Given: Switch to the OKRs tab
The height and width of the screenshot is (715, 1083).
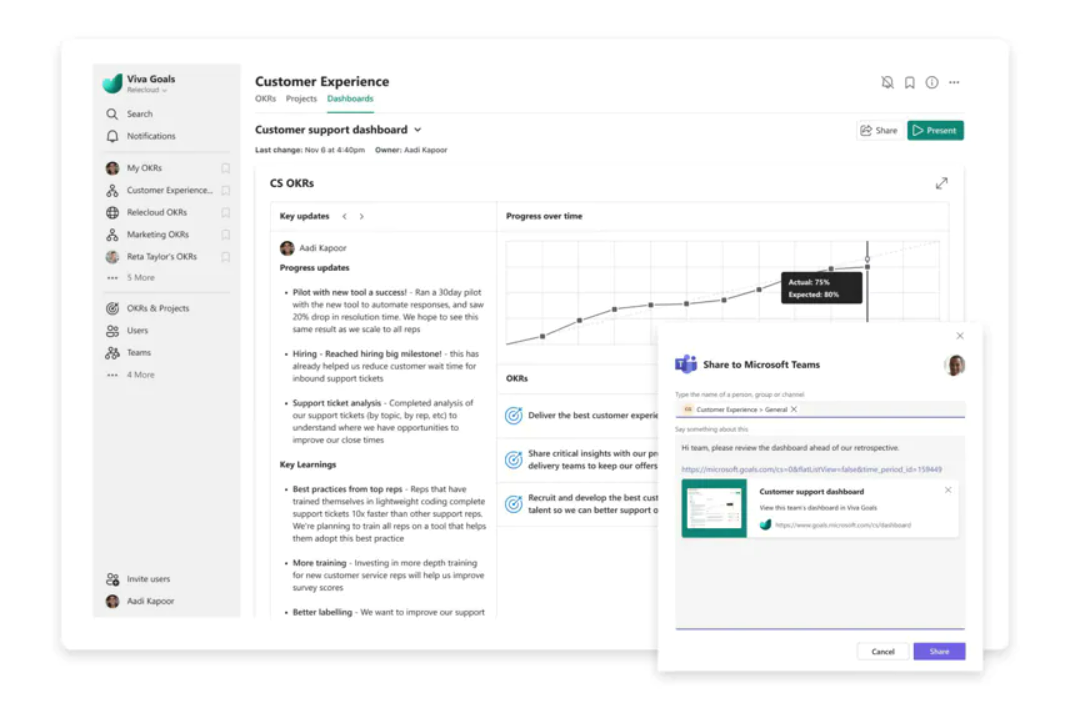Looking at the screenshot, I should (265, 99).
